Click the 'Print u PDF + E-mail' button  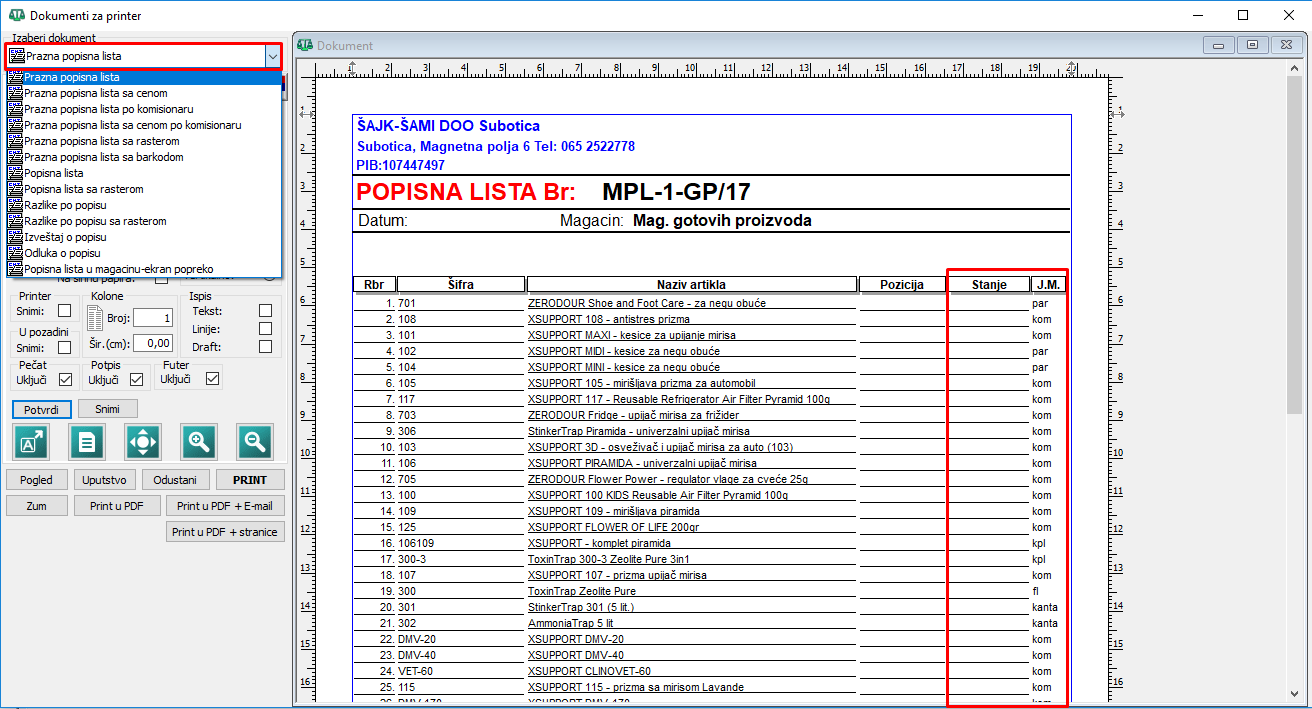[x=225, y=506]
